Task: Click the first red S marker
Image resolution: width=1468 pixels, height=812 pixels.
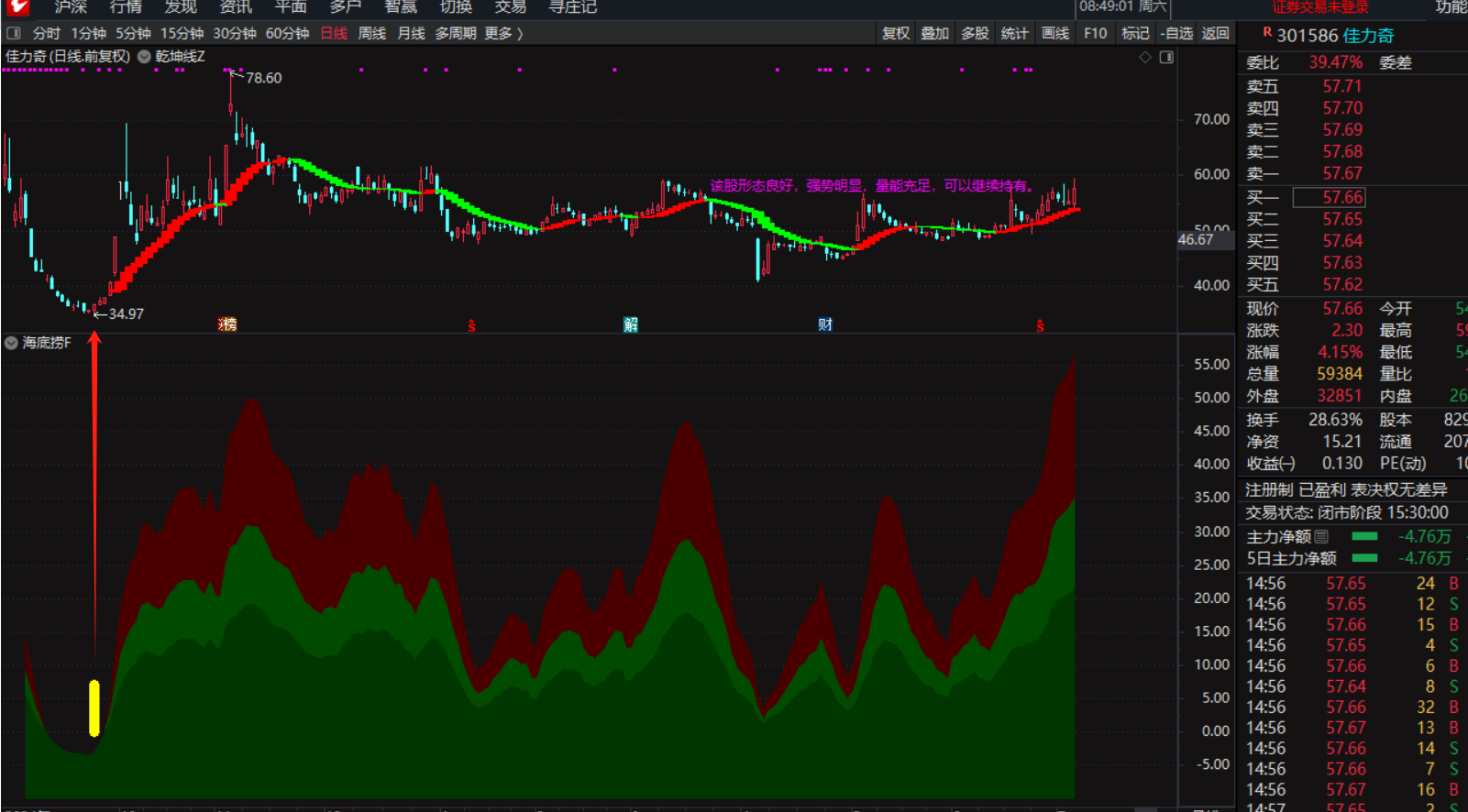Action: [x=471, y=325]
